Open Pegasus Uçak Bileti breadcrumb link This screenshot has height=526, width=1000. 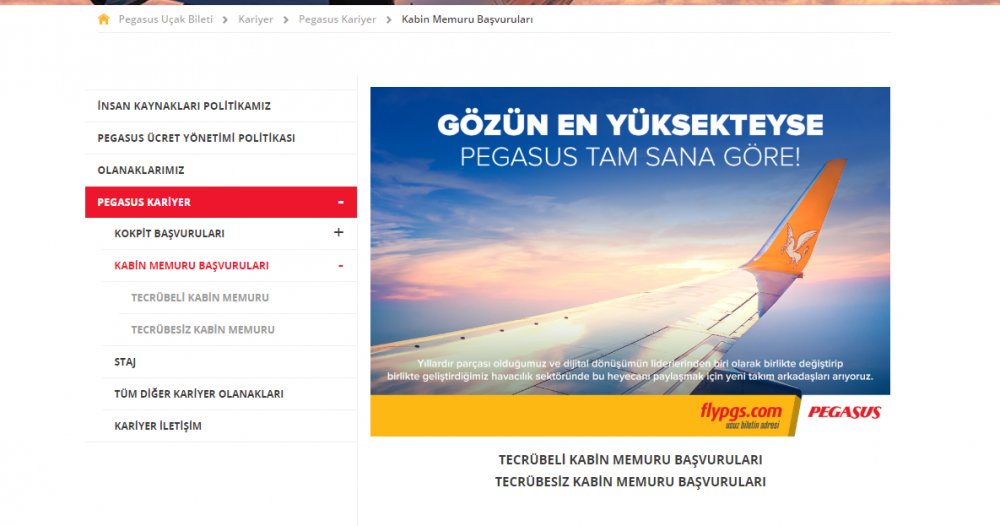click(x=165, y=19)
